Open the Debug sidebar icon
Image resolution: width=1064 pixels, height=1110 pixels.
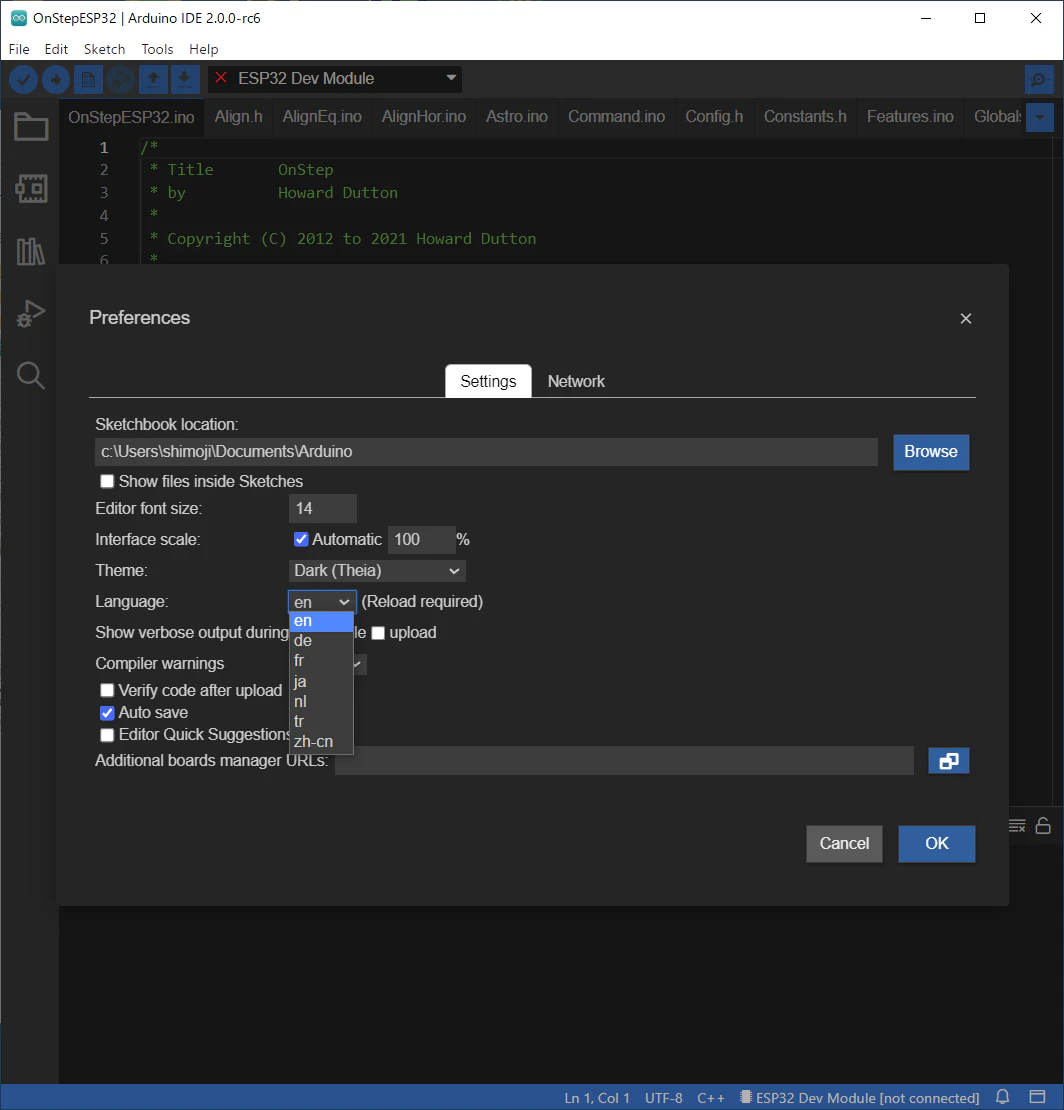(31, 313)
